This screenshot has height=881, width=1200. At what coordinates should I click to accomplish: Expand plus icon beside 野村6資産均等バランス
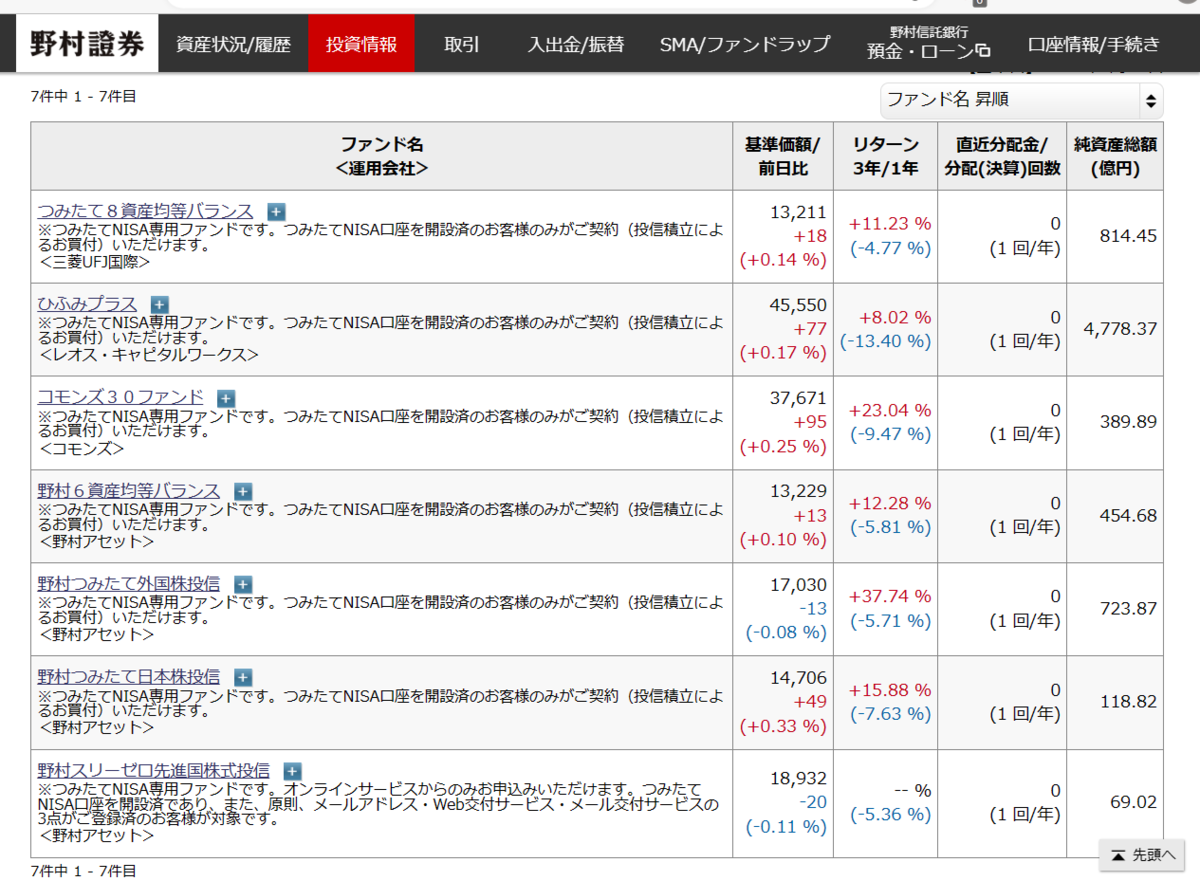tap(243, 491)
